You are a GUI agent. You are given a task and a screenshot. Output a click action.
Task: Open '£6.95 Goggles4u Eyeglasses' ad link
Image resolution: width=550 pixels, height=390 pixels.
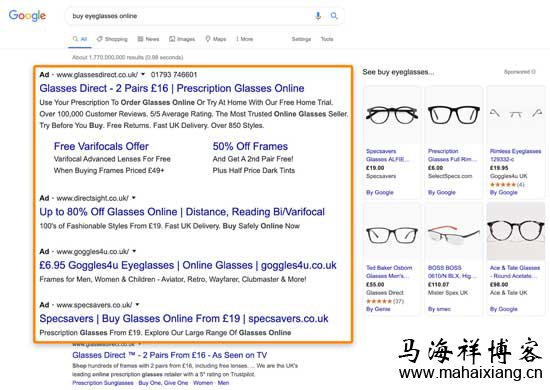[x=188, y=265]
